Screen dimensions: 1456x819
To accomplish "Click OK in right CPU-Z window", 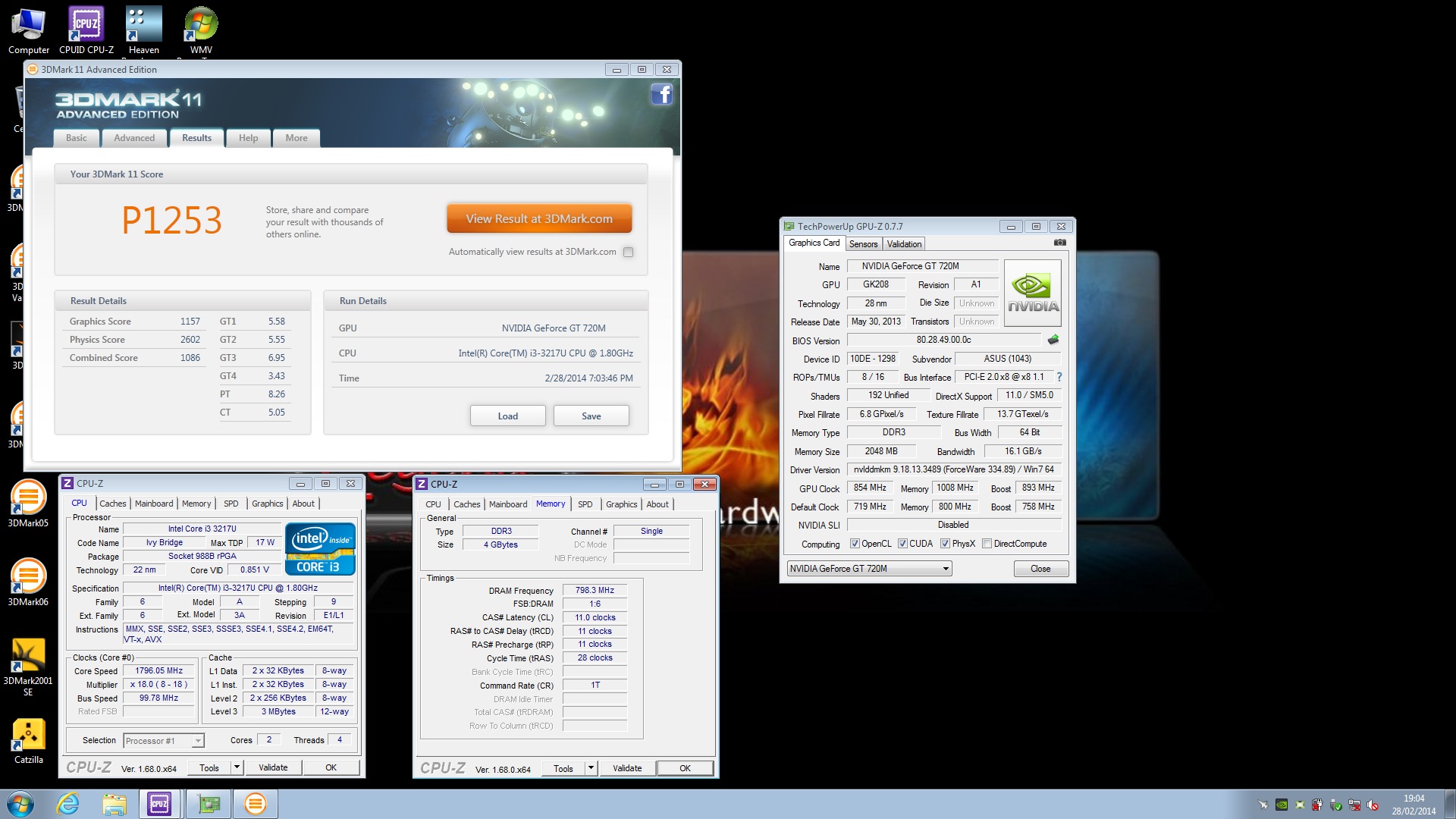I will (x=685, y=768).
